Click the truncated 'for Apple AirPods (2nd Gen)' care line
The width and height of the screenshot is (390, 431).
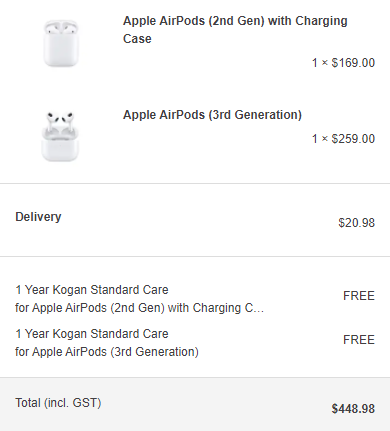tap(139, 308)
